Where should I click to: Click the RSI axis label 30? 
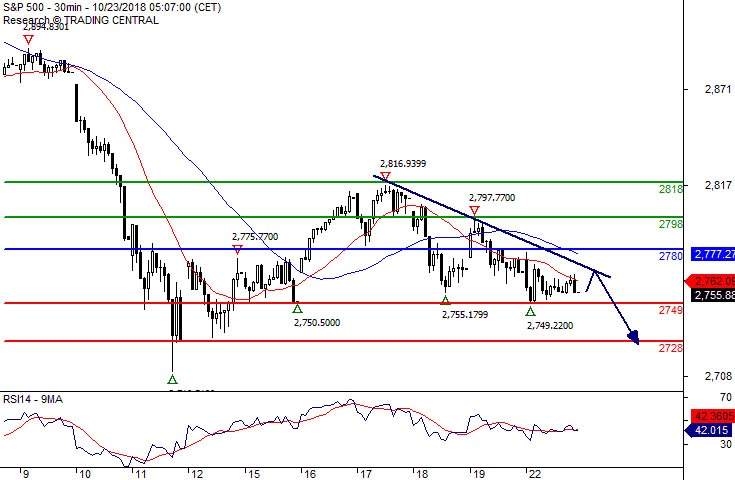pos(726,443)
